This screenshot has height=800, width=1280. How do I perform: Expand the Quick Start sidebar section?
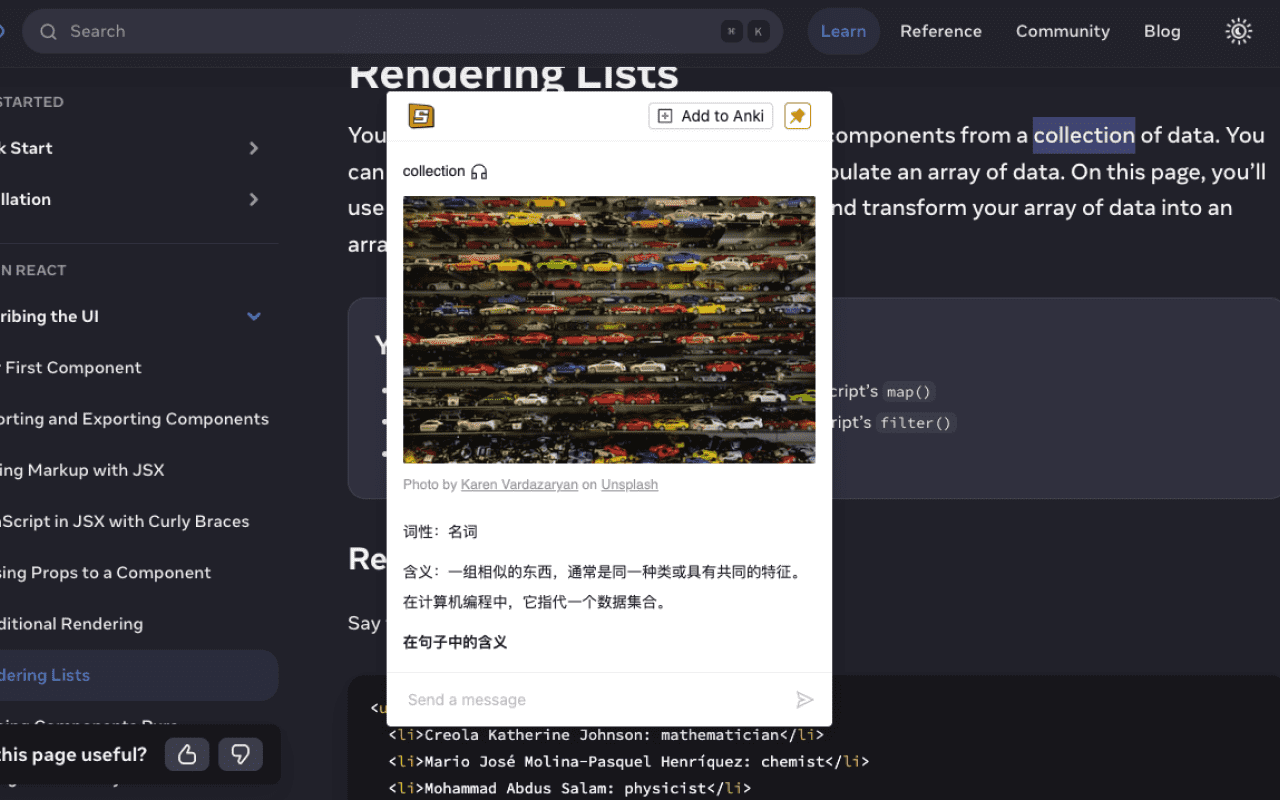click(253, 148)
